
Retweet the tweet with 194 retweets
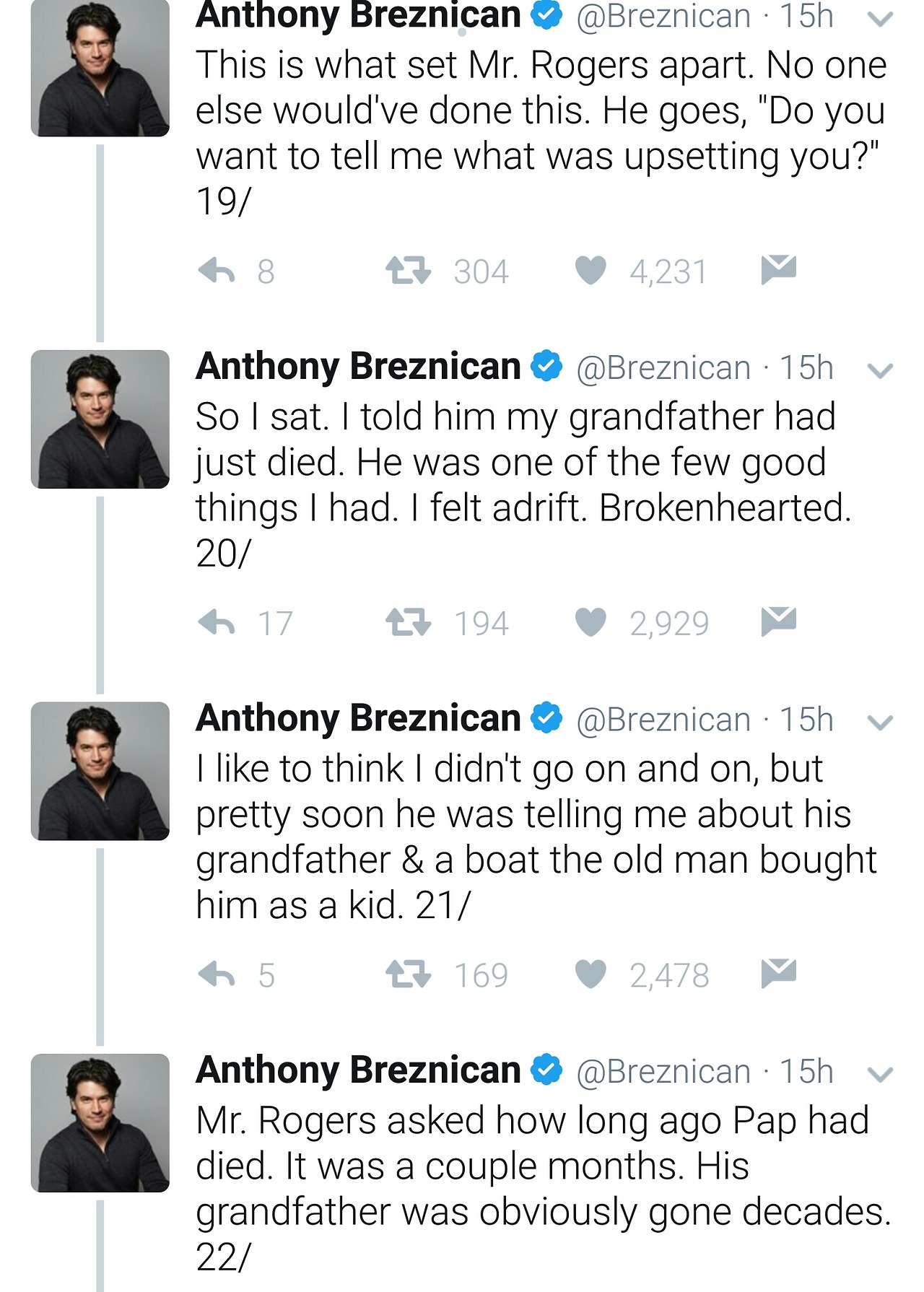[x=408, y=623]
